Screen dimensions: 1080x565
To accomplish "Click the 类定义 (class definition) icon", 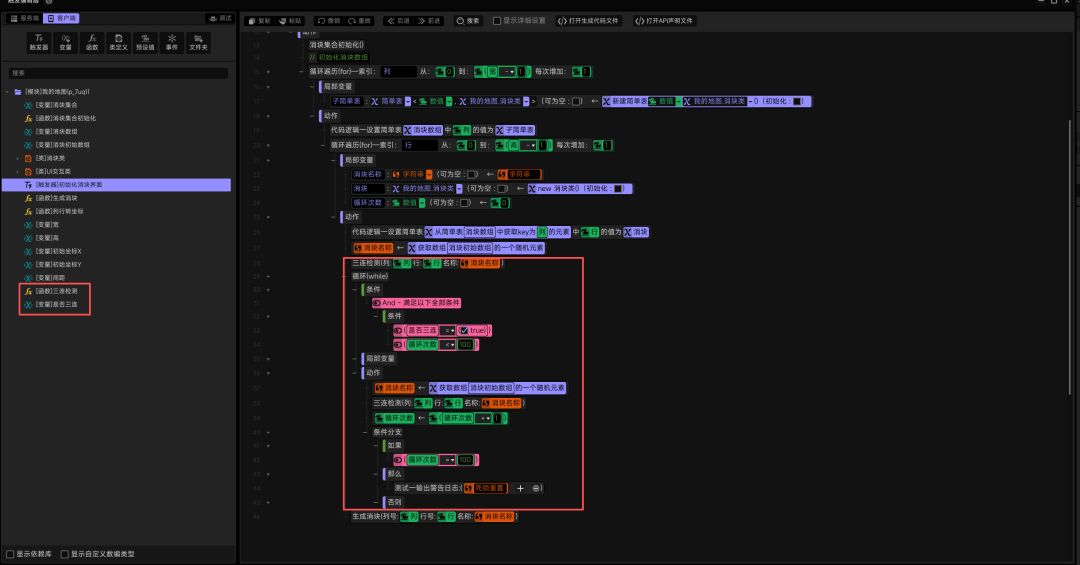I will point(118,42).
